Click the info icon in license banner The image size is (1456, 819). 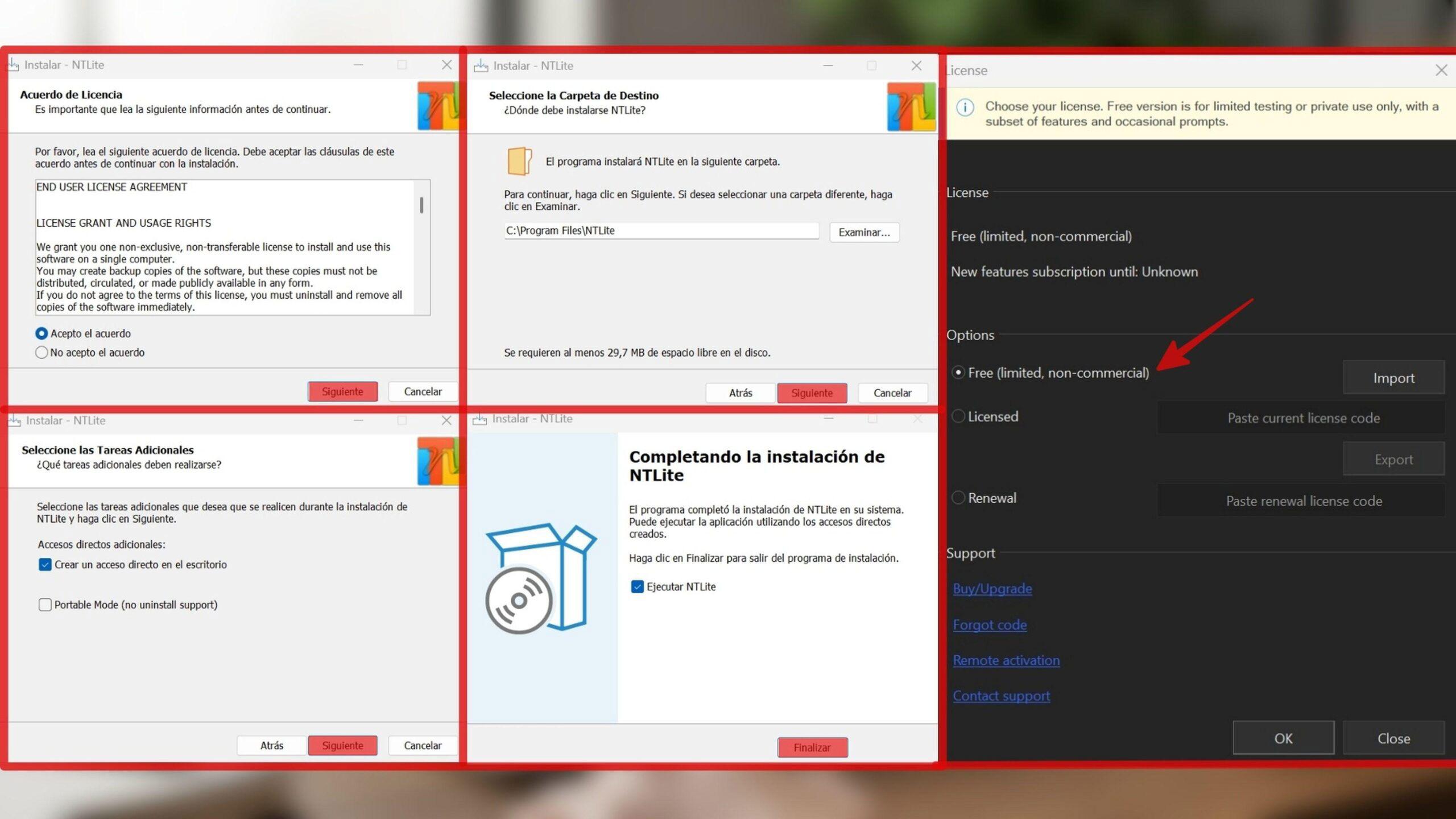tap(965, 107)
